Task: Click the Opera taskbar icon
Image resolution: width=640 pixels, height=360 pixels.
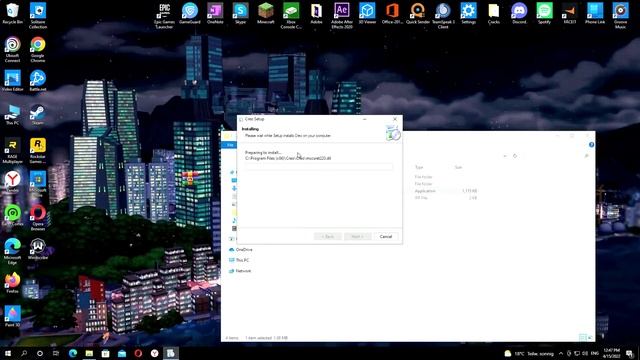Action: click(x=138, y=353)
